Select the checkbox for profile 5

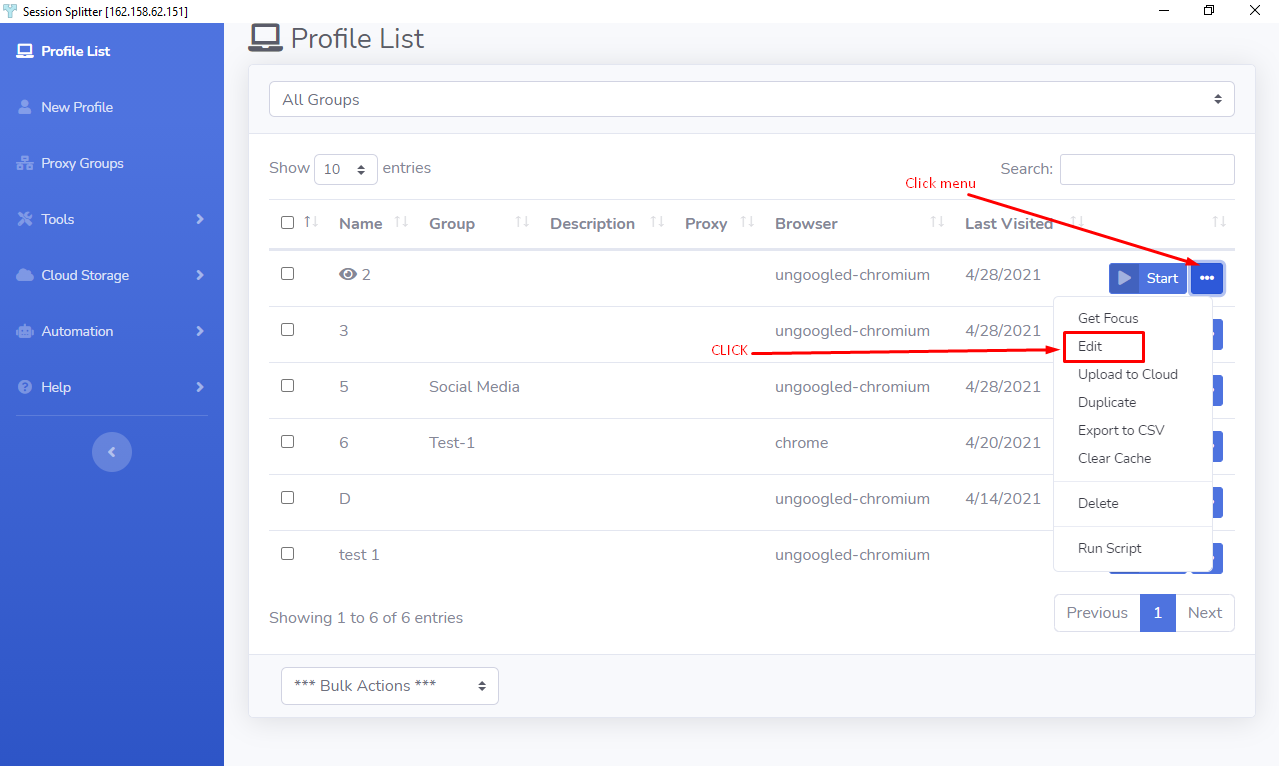tap(288, 385)
